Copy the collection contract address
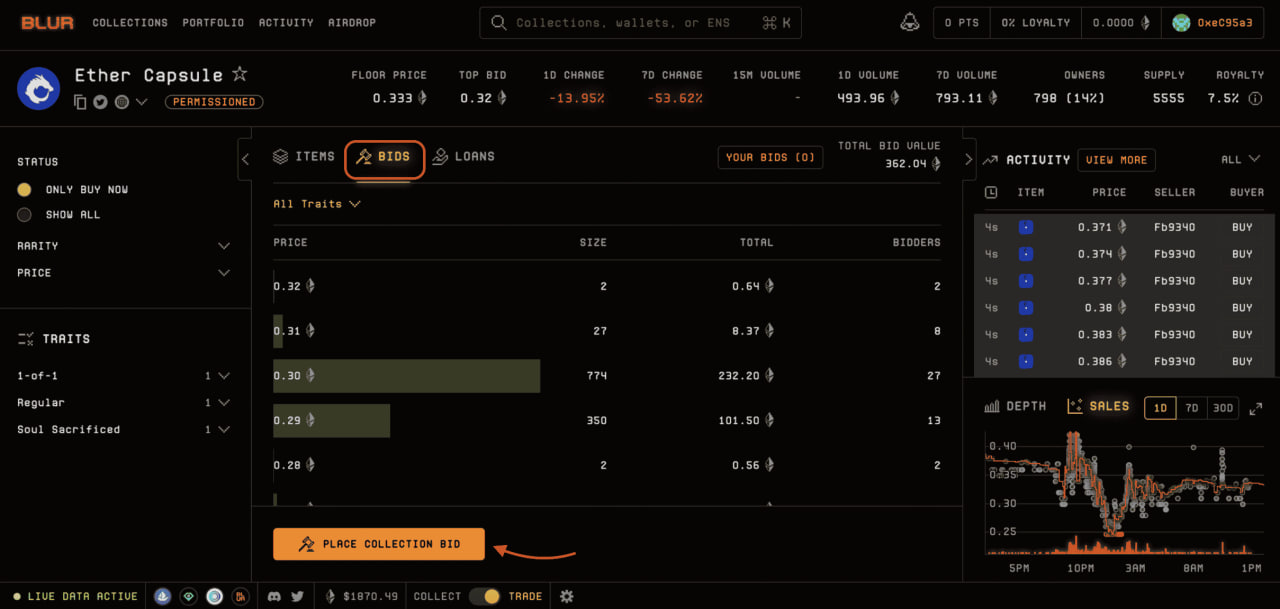Screen dimensions: 1280x609 (80, 102)
